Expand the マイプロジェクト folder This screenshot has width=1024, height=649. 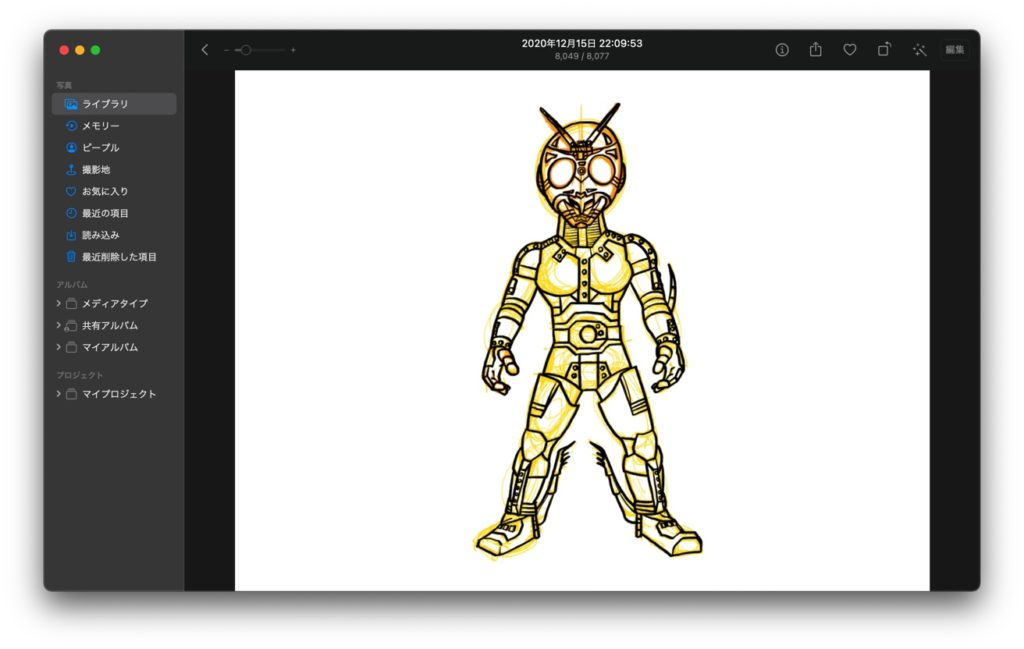tap(58, 394)
